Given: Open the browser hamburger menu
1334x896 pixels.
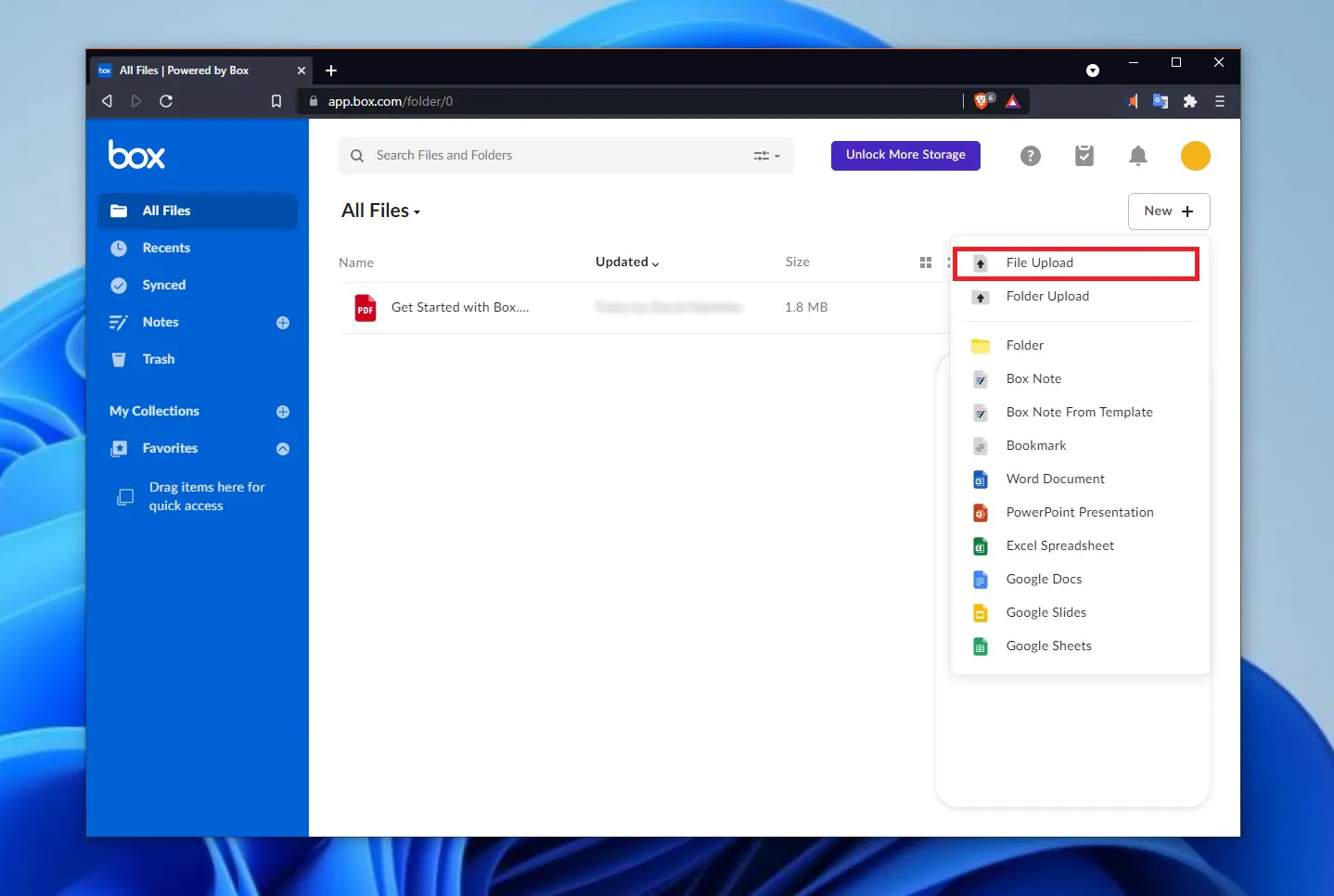Looking at the screenshot, I should (1220, 101).
